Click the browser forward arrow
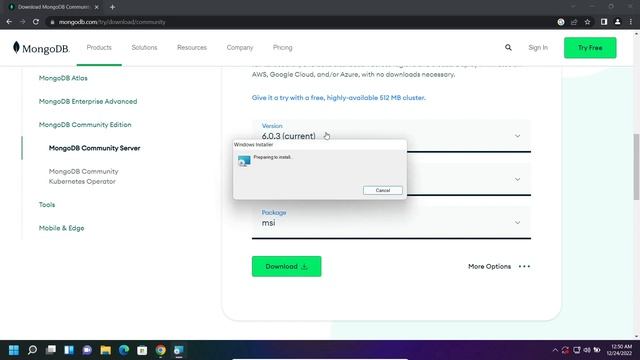 [x=22, y=22]
